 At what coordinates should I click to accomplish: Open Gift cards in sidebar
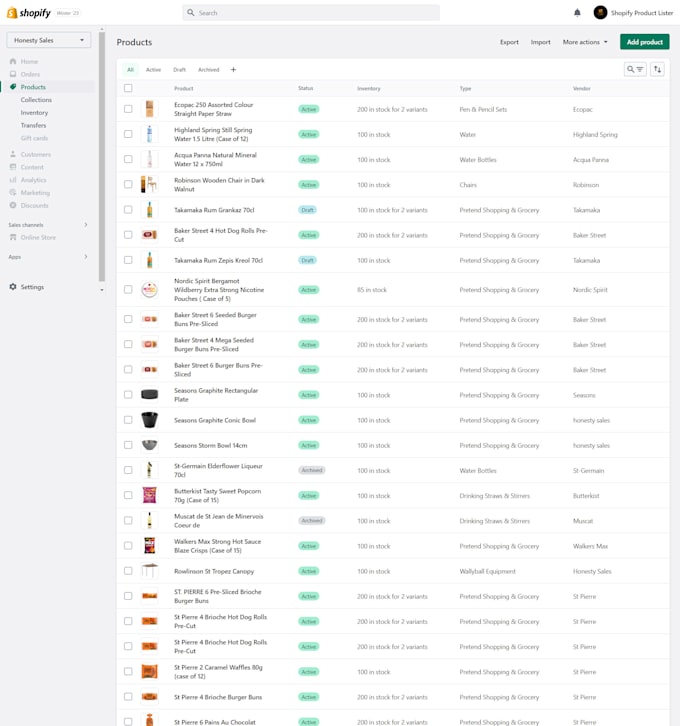click(34, 138)
